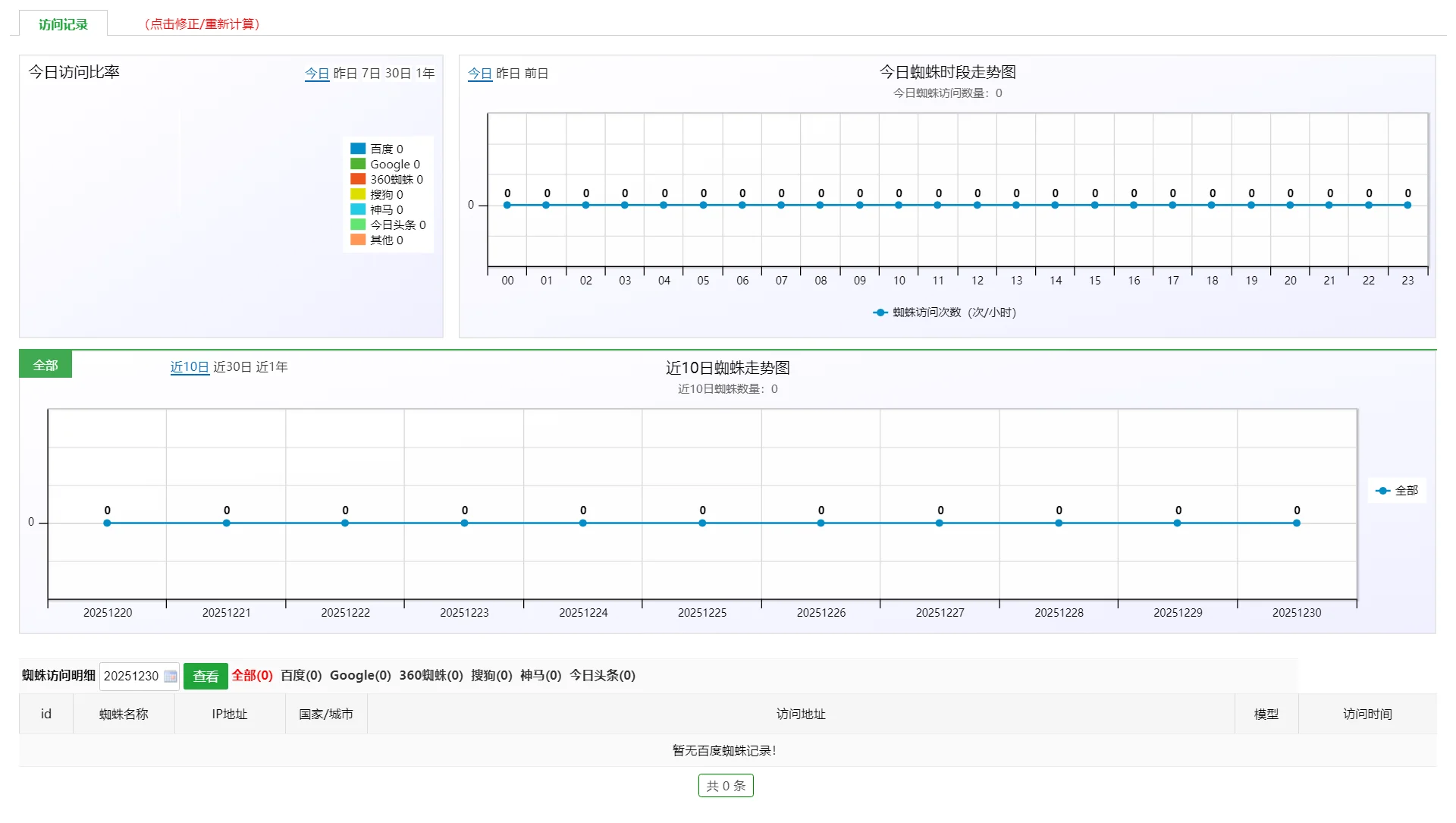
Task: Toggle 今日头条 light green legend marker
Action: (358, 225)
